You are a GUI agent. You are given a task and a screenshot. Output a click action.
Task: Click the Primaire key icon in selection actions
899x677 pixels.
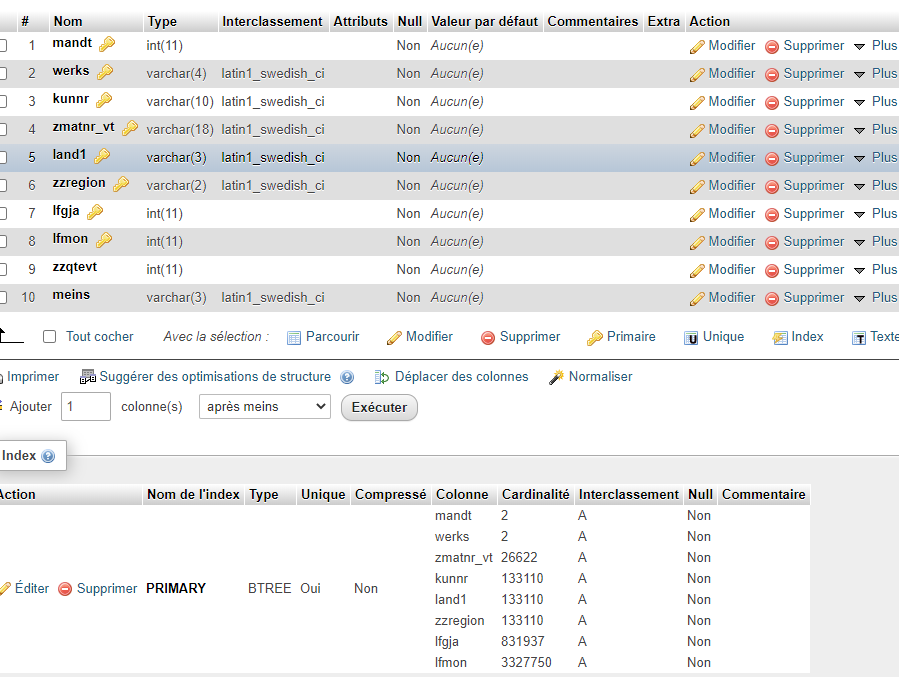pyautogui.click(x=595, y=338)
